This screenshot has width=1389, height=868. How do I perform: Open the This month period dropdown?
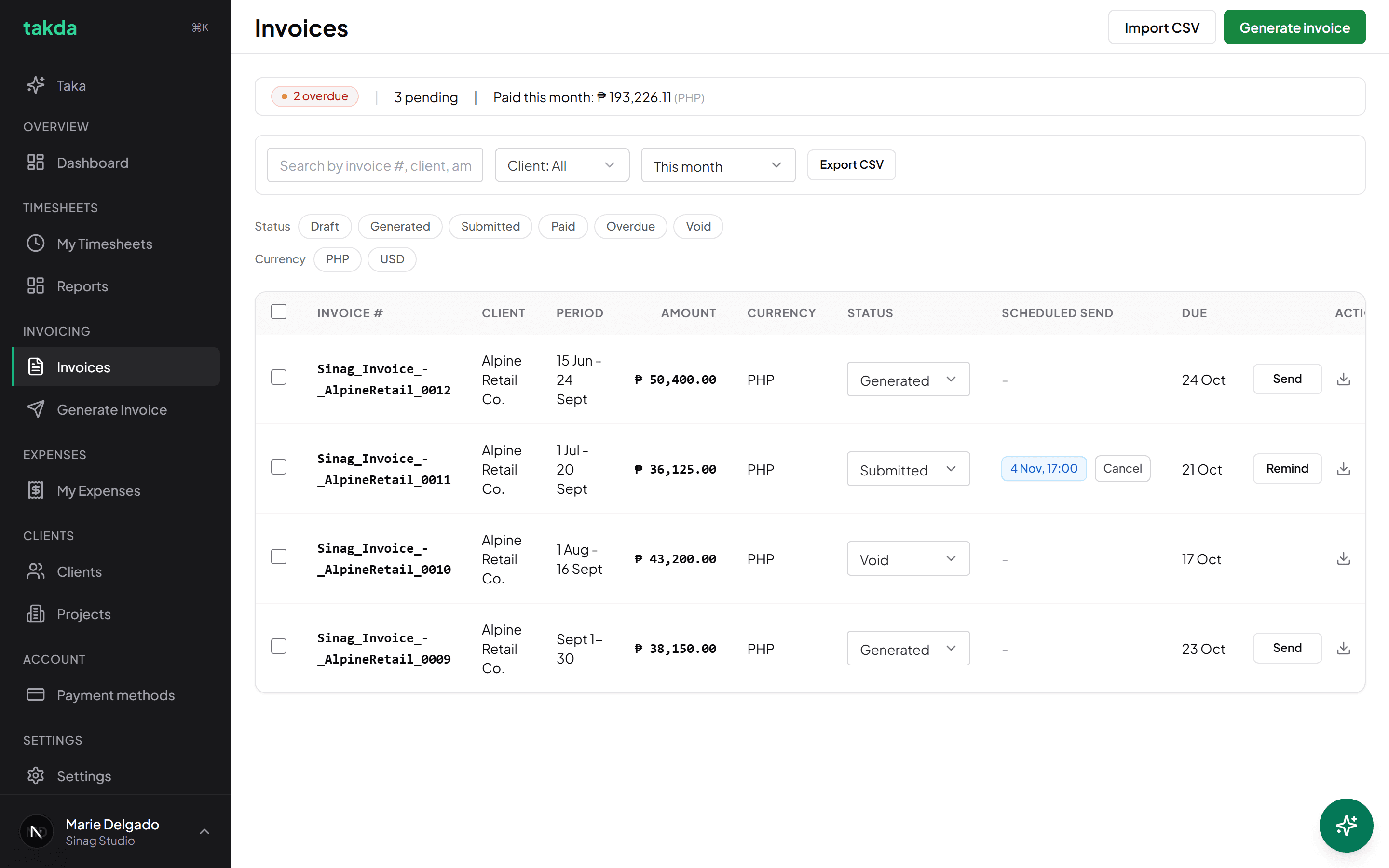(x=718, y=165)
